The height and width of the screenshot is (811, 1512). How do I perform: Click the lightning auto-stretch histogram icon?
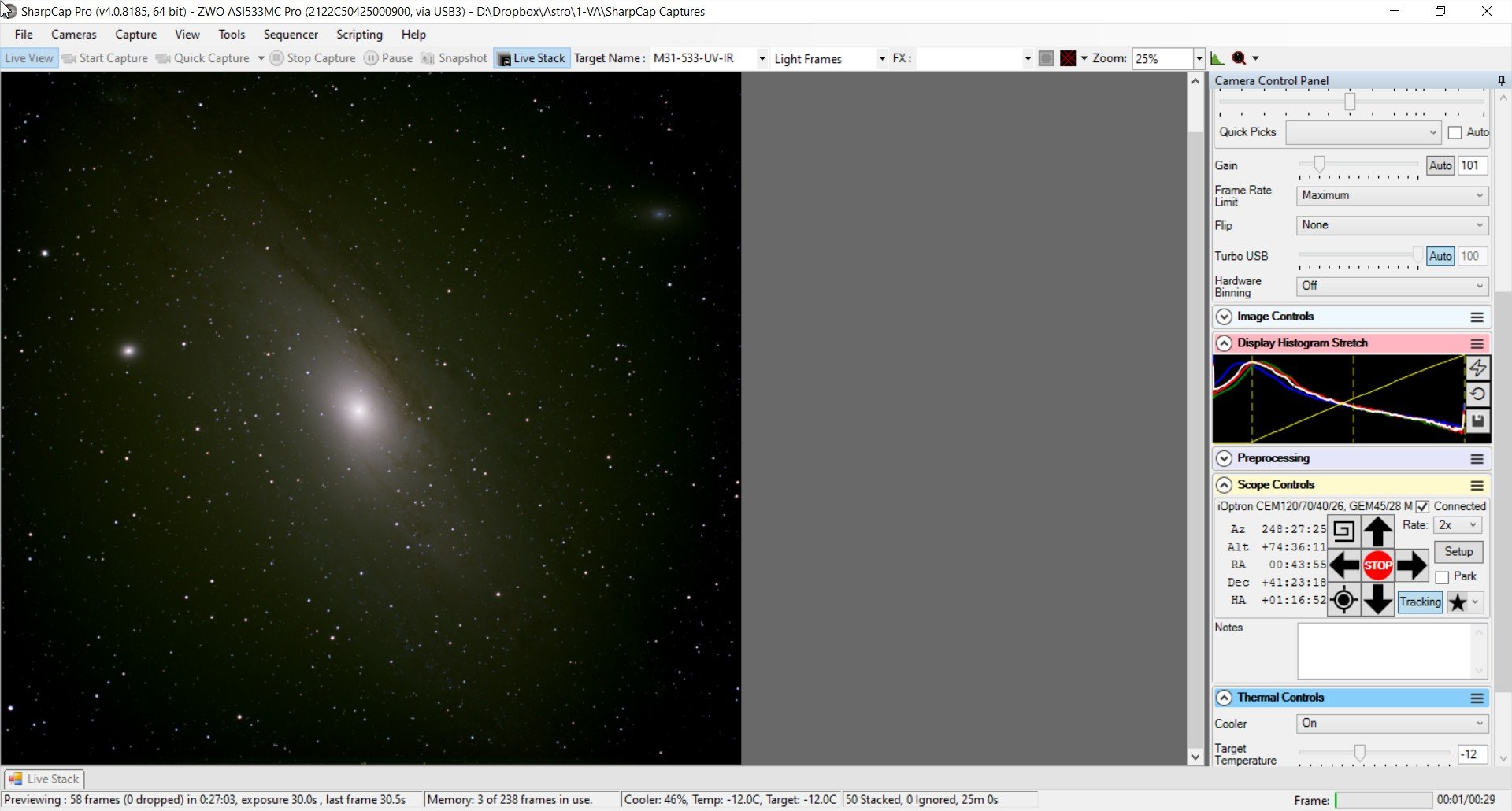coord(1477,368)
